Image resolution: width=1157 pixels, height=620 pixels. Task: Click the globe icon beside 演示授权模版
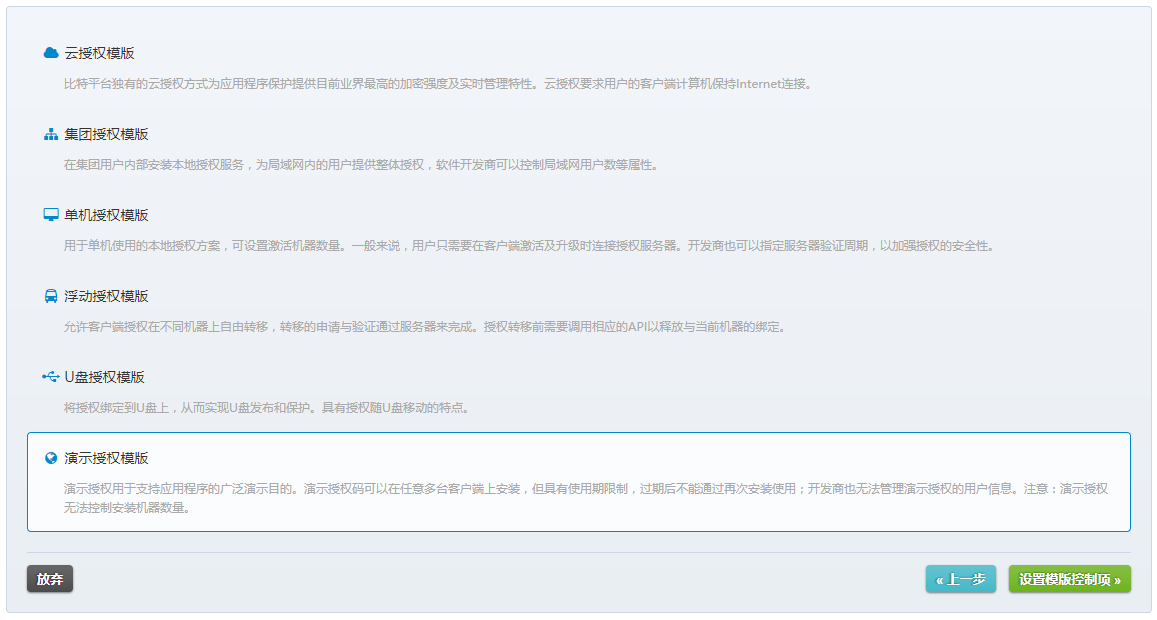(x=51, y=458)
